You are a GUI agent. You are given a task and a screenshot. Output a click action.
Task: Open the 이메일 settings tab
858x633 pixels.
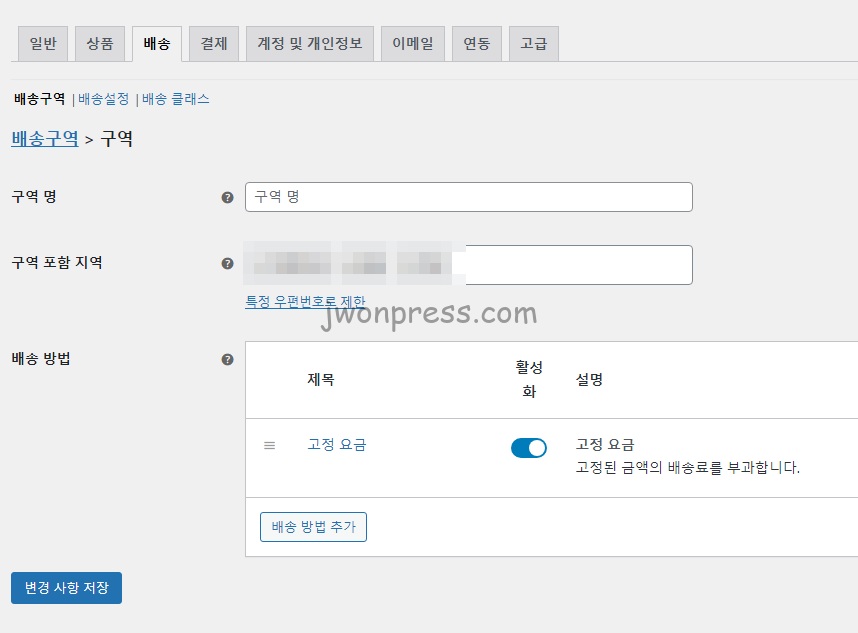(412, 44)
